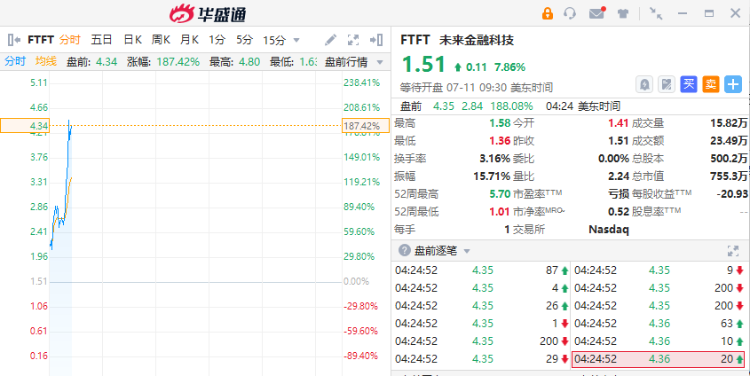Collapse the right panel via arrow icon beside chart
750x376 pixels.
(x=377, y=40)
